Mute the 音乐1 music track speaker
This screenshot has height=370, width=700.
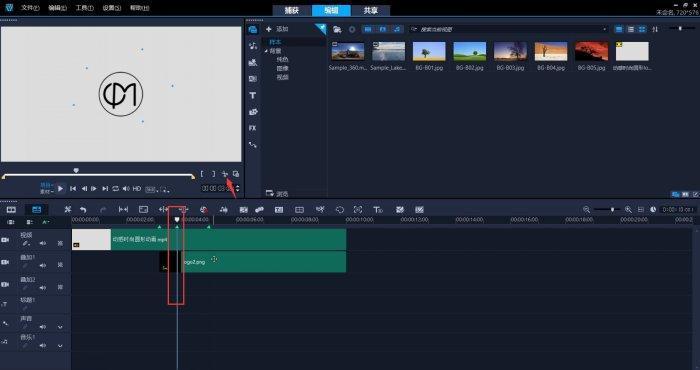pyautogui.click(x=42, y=345)
